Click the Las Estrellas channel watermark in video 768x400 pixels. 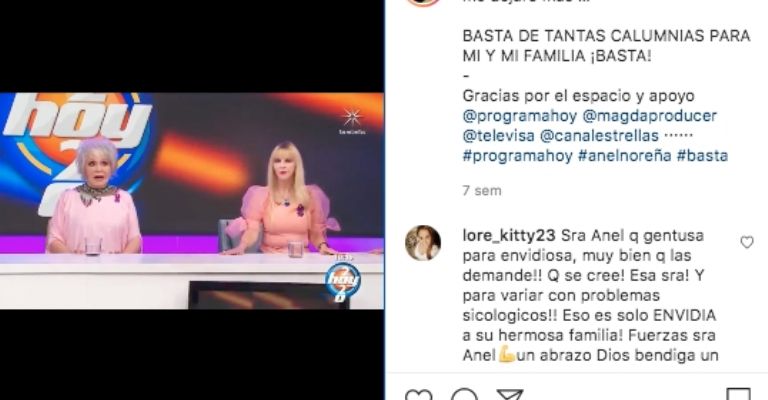(352, 121)
